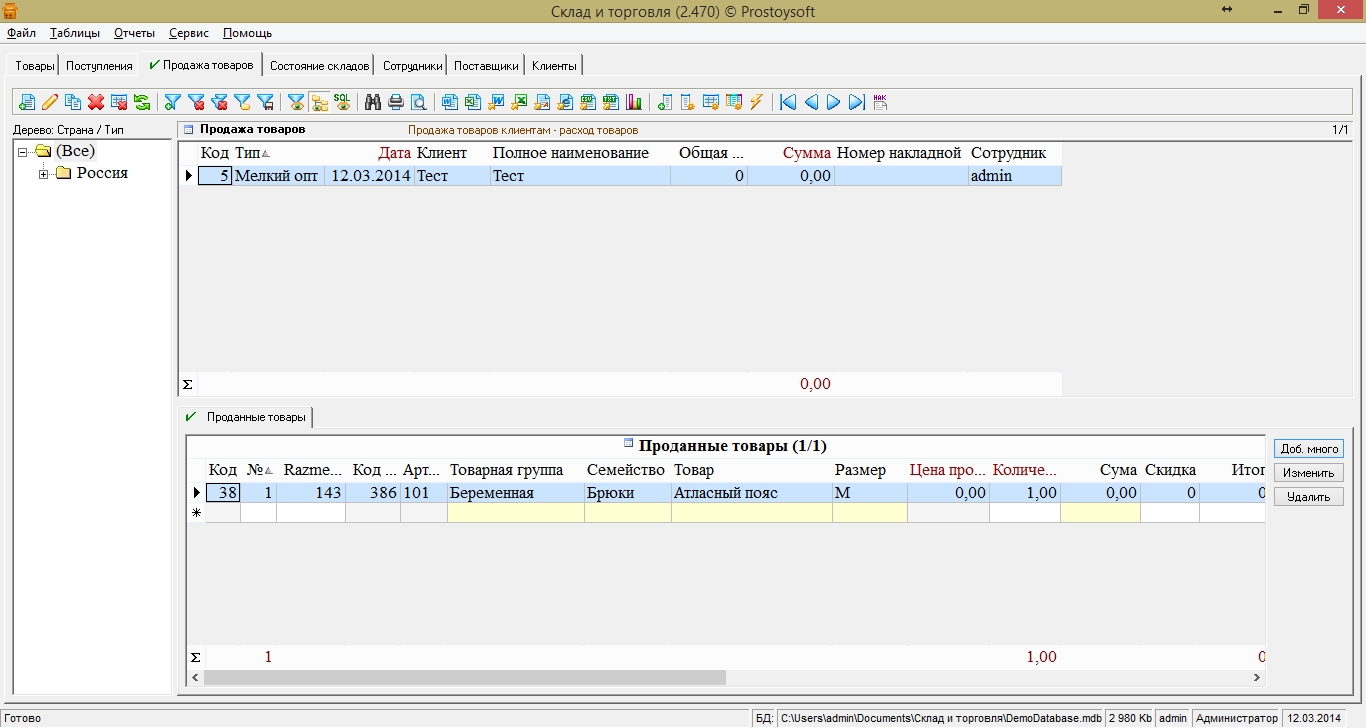The height and width of the screenshot is (728, 1366).
Task: Select the Россия folder in tree
Action: (92, 173)
